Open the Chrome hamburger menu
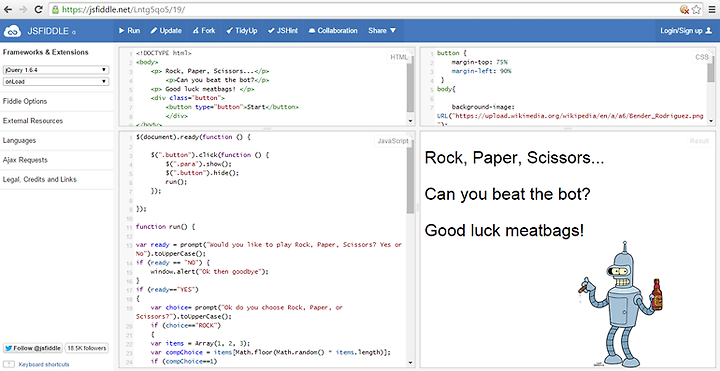 pyautogui.click(x=712, y=9)
